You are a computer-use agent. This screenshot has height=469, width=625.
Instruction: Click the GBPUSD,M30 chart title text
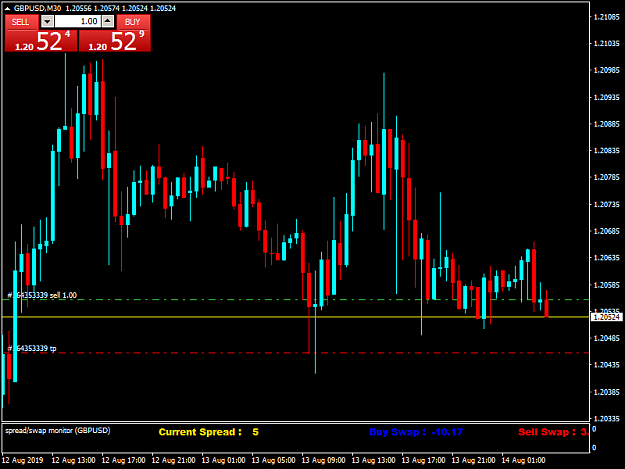(37, 8)
